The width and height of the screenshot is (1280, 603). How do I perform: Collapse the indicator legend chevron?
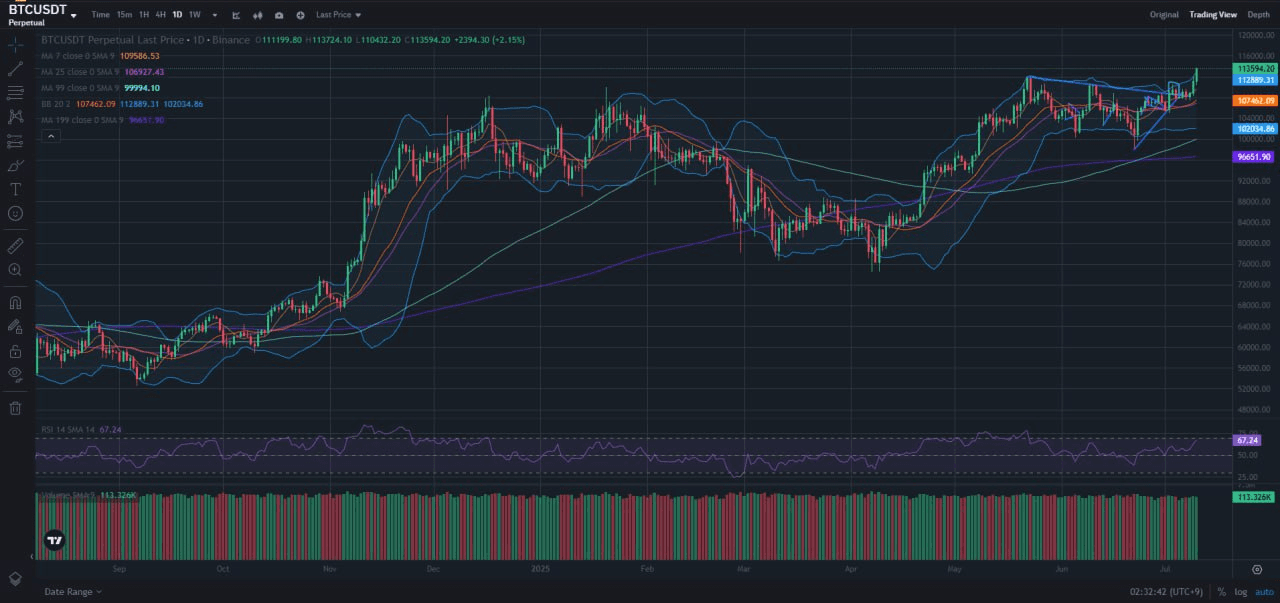coord(49,136)
